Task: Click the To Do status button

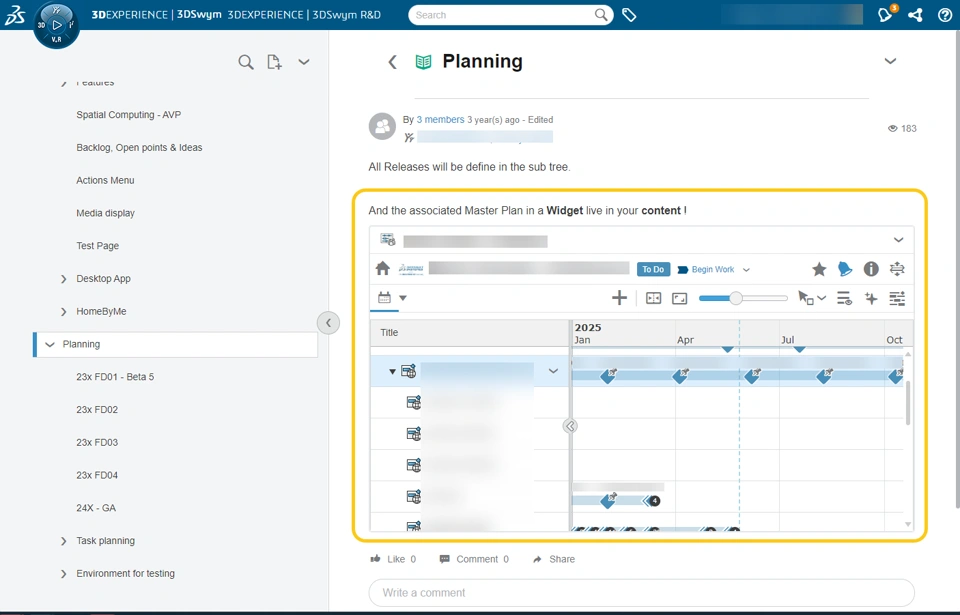Action: (653, 269)
